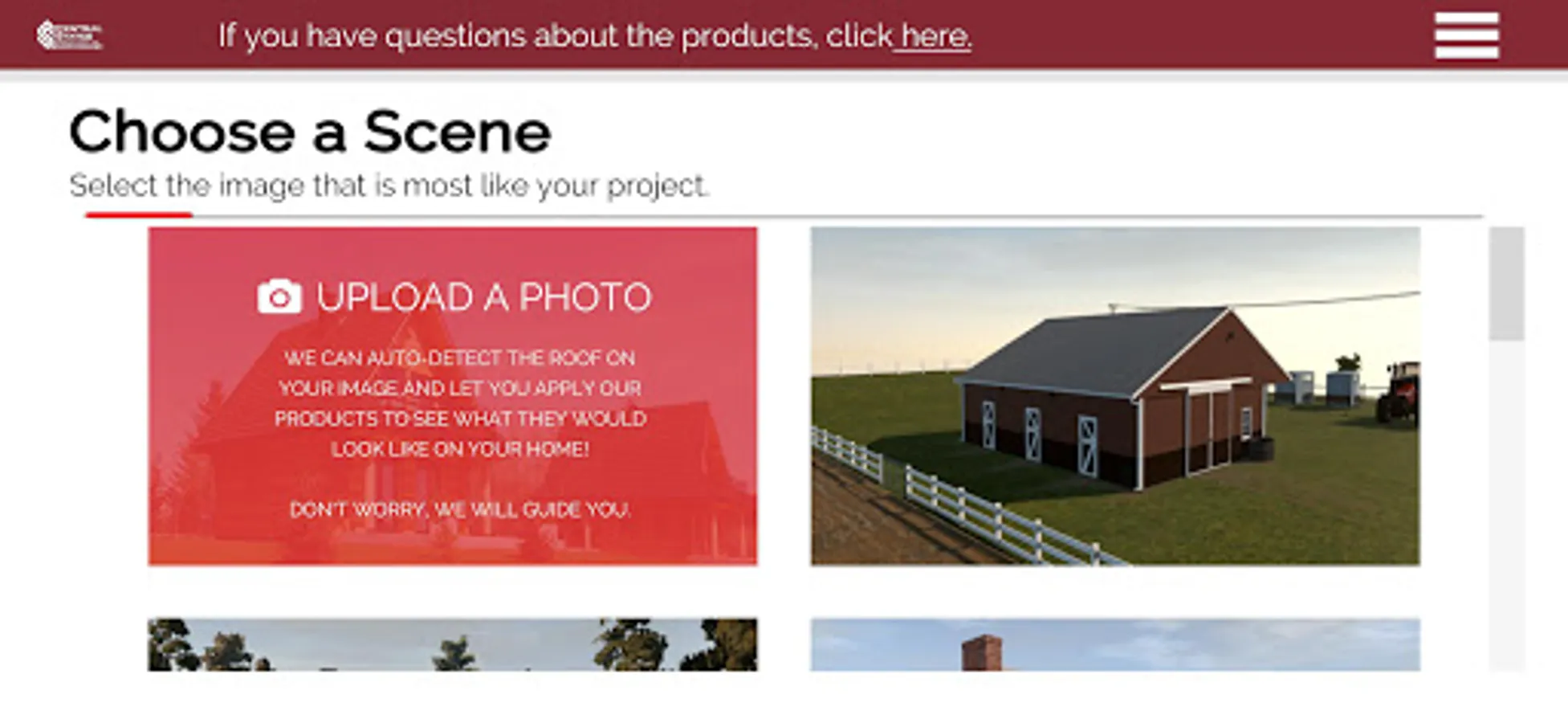Pick the brick chimney scene thumbnail

point(1115,644)
